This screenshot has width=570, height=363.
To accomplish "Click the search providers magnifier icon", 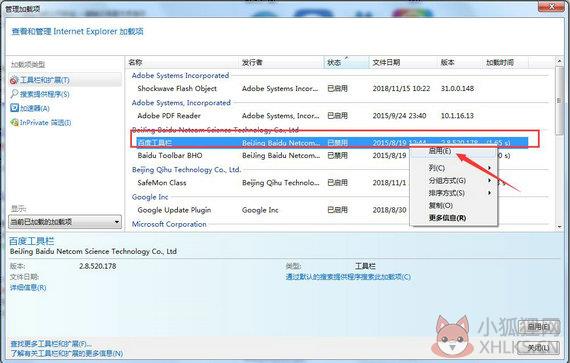I will (x=14, y=94).
